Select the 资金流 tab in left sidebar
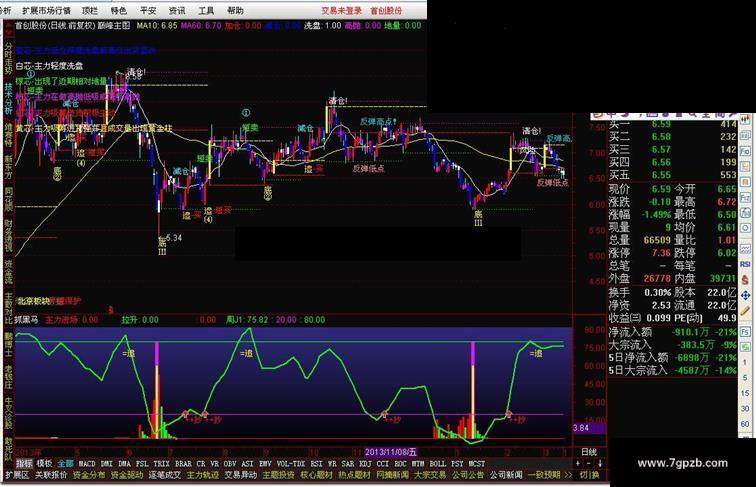The width and height of the screenshot is (756, 487). point(8,271)
